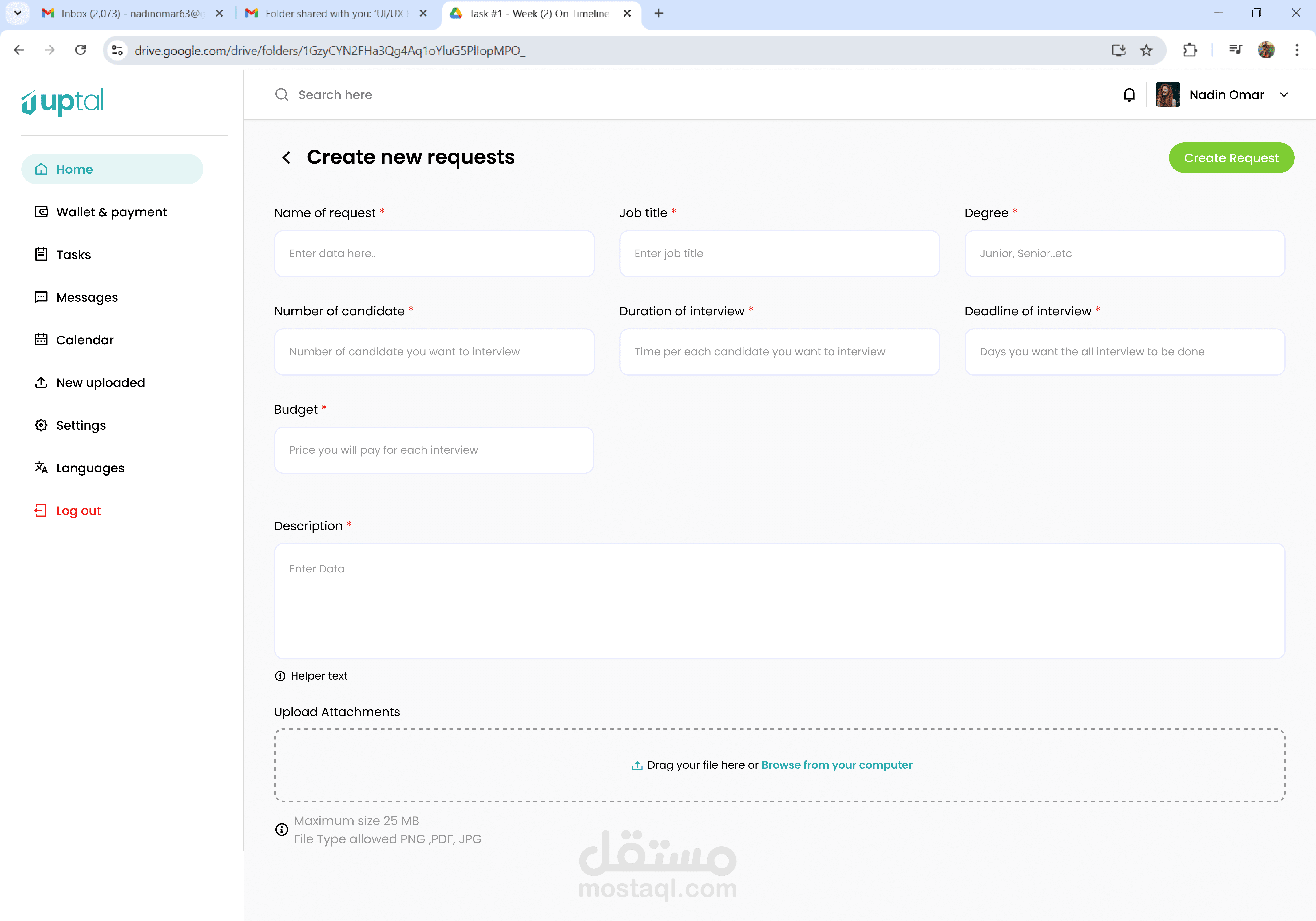The height and width of the screenshot is (921, 1316).
Task: Focus the Degree field
Action: click(x=1125, y=253)
